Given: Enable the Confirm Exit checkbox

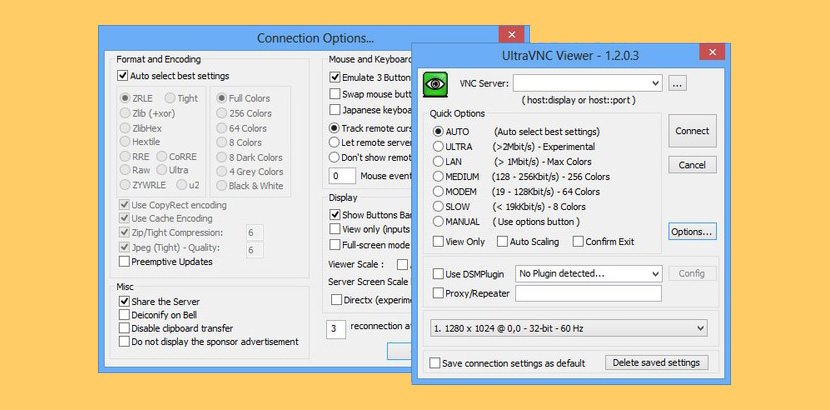Looking at the screenshot, I should [x=578, y=241].
